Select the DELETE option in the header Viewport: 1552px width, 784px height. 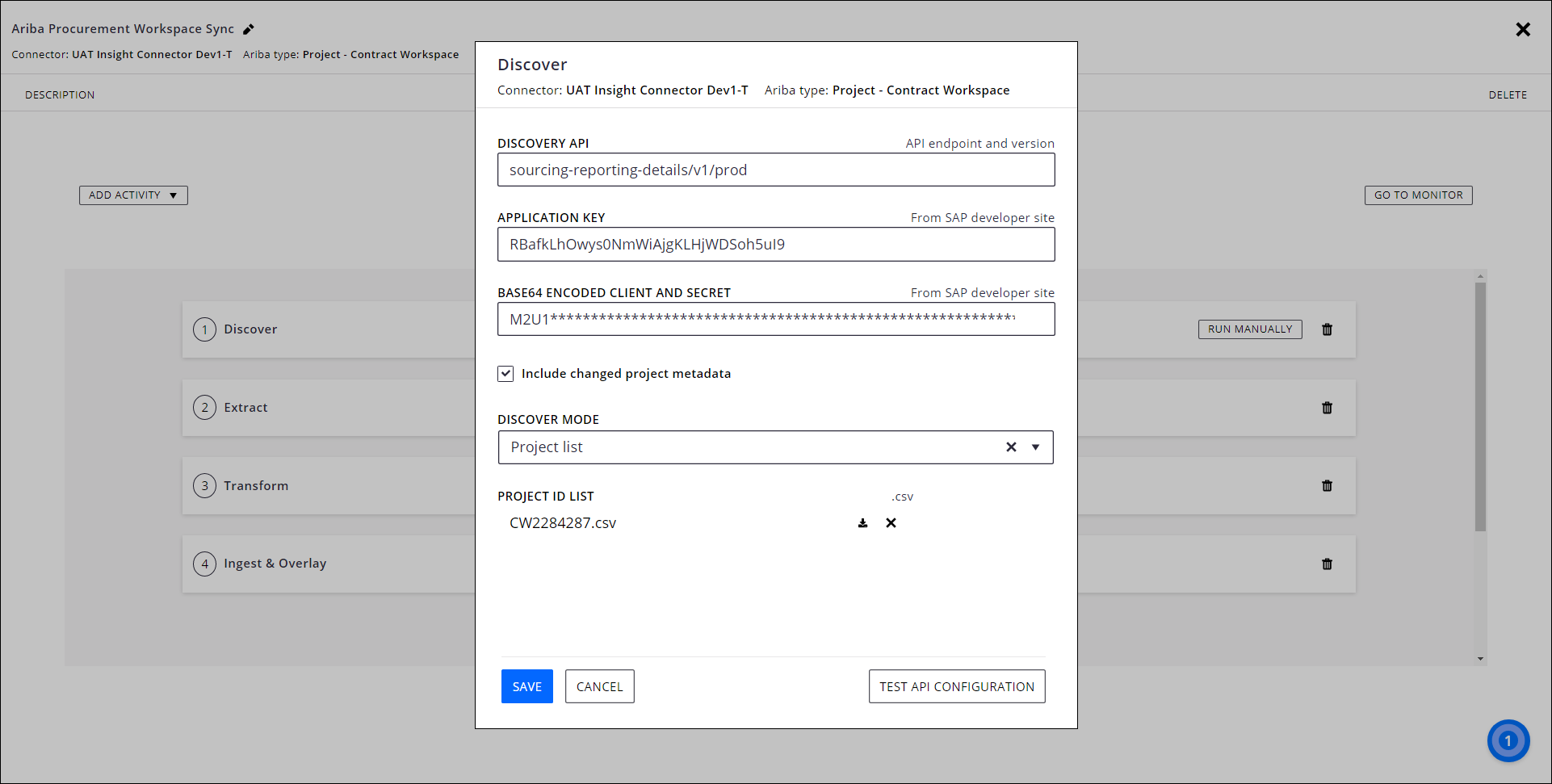1508,94
